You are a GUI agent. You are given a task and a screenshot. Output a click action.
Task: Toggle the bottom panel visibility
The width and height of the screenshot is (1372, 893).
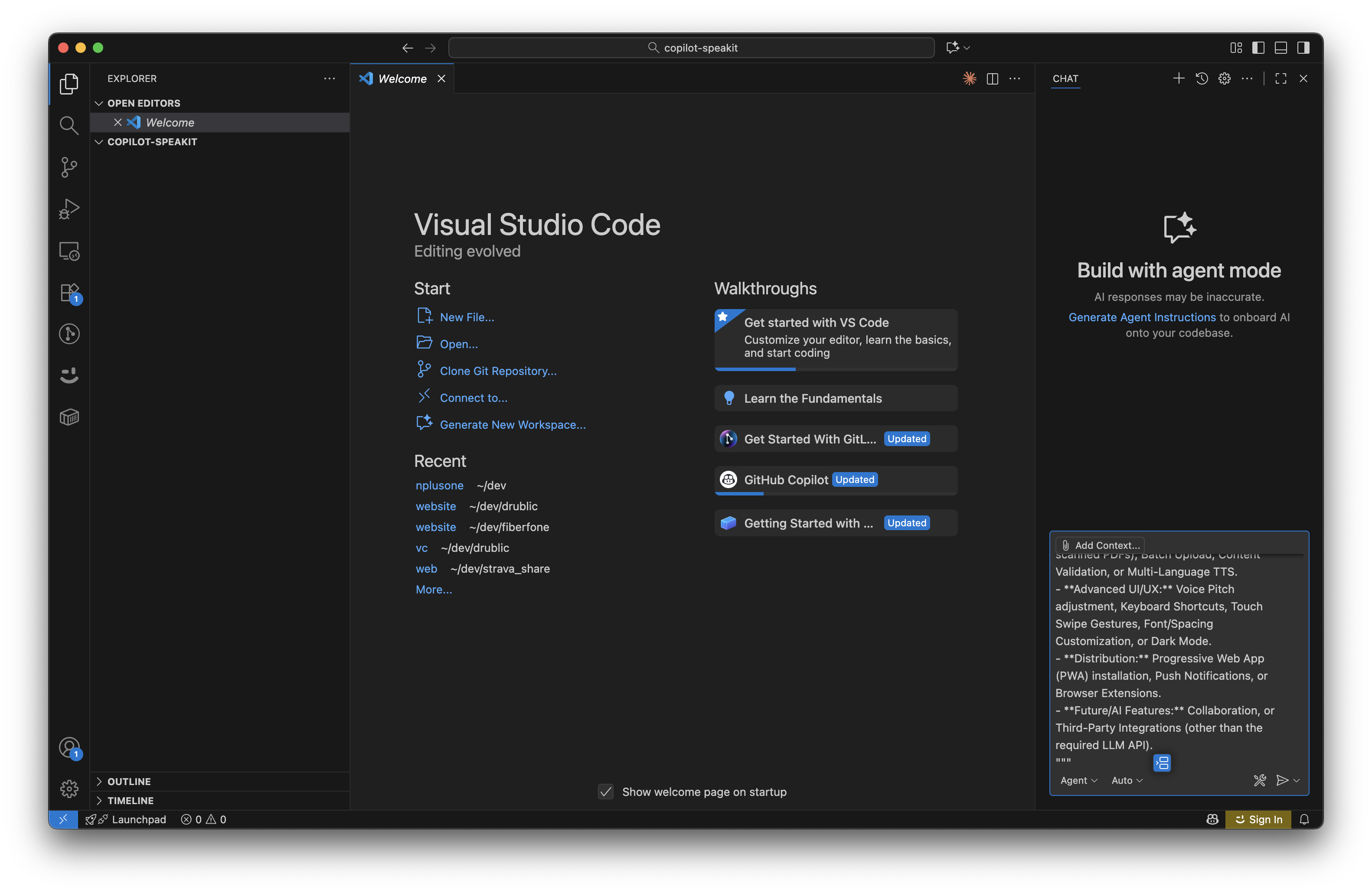click(1281, 48)
